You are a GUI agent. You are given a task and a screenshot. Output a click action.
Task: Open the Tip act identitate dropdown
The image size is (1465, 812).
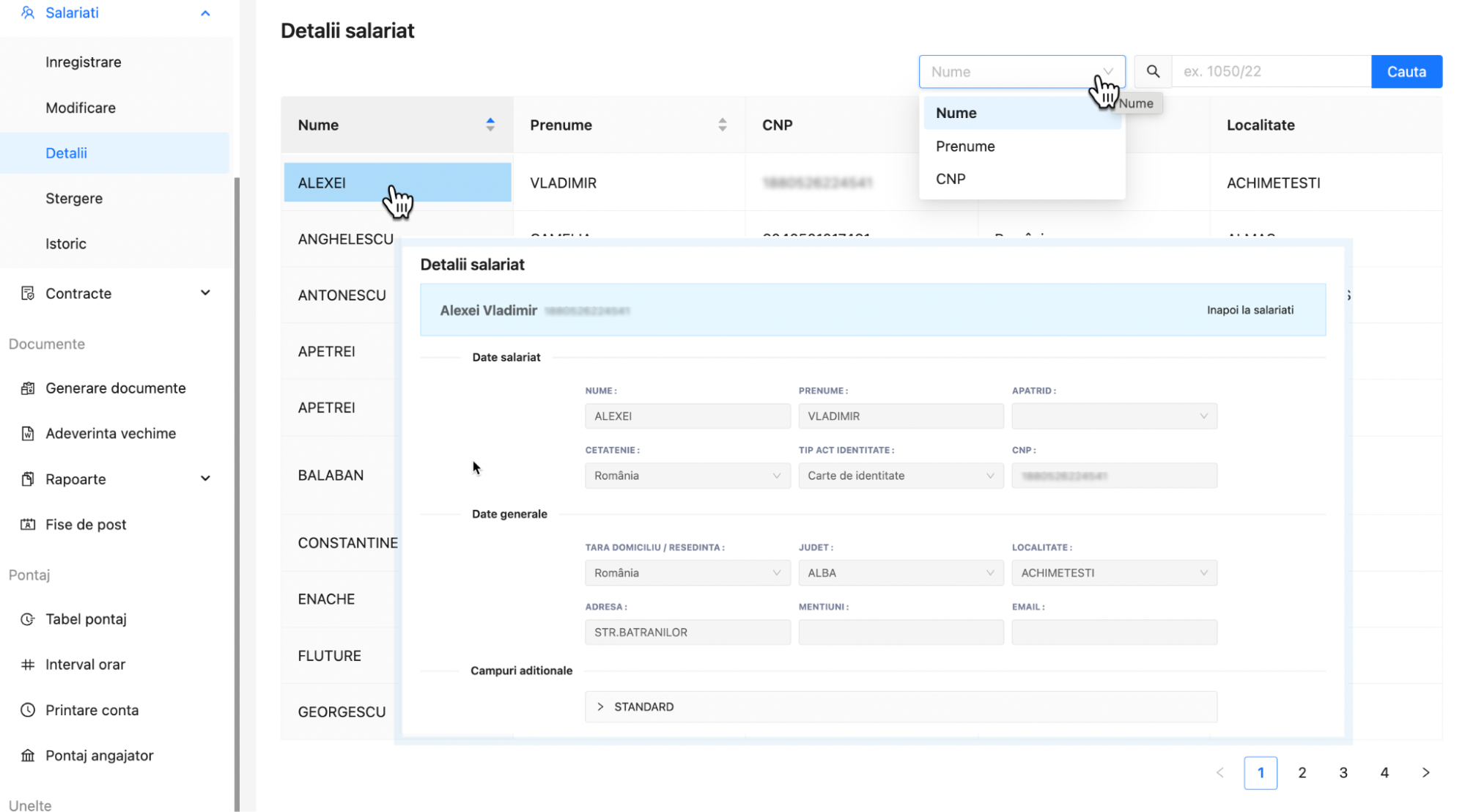(901, 476)
